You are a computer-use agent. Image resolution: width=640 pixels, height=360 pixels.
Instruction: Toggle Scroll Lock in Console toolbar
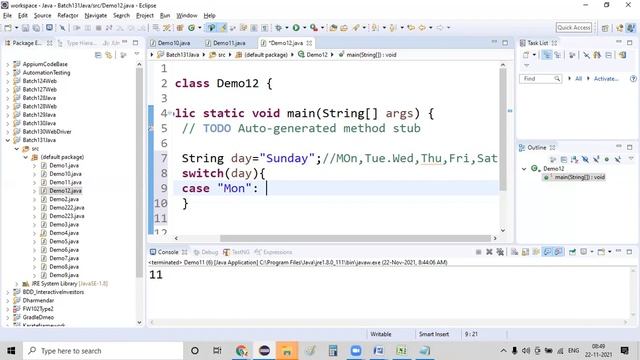525,252
